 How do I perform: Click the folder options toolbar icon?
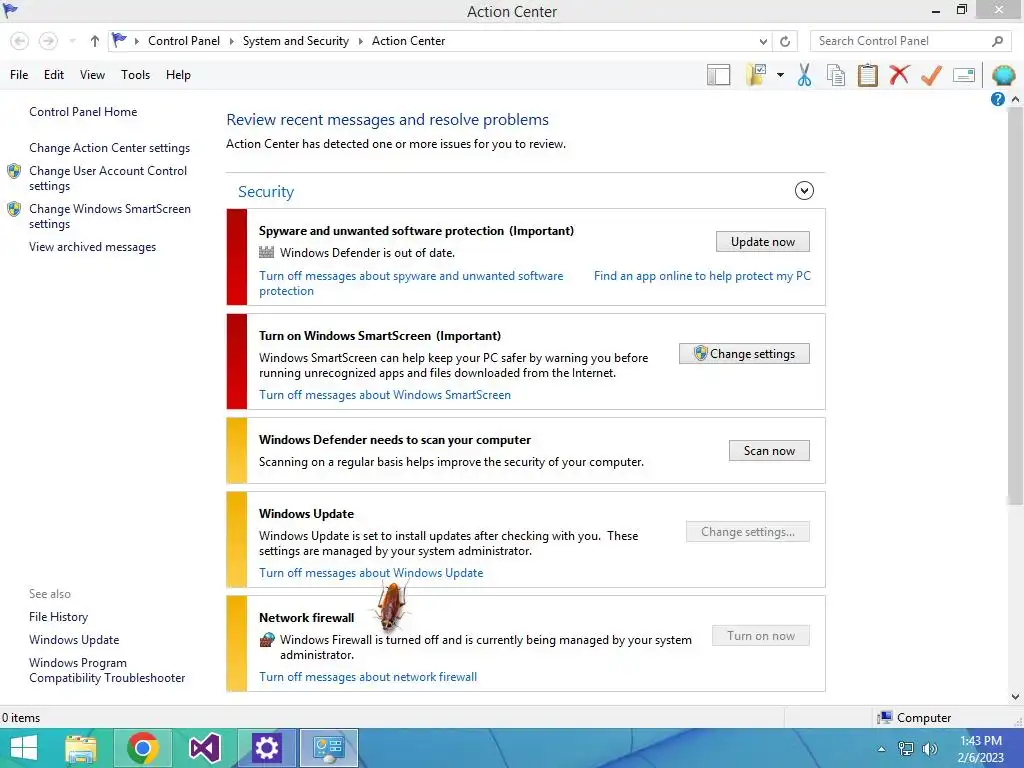point(756,75)
